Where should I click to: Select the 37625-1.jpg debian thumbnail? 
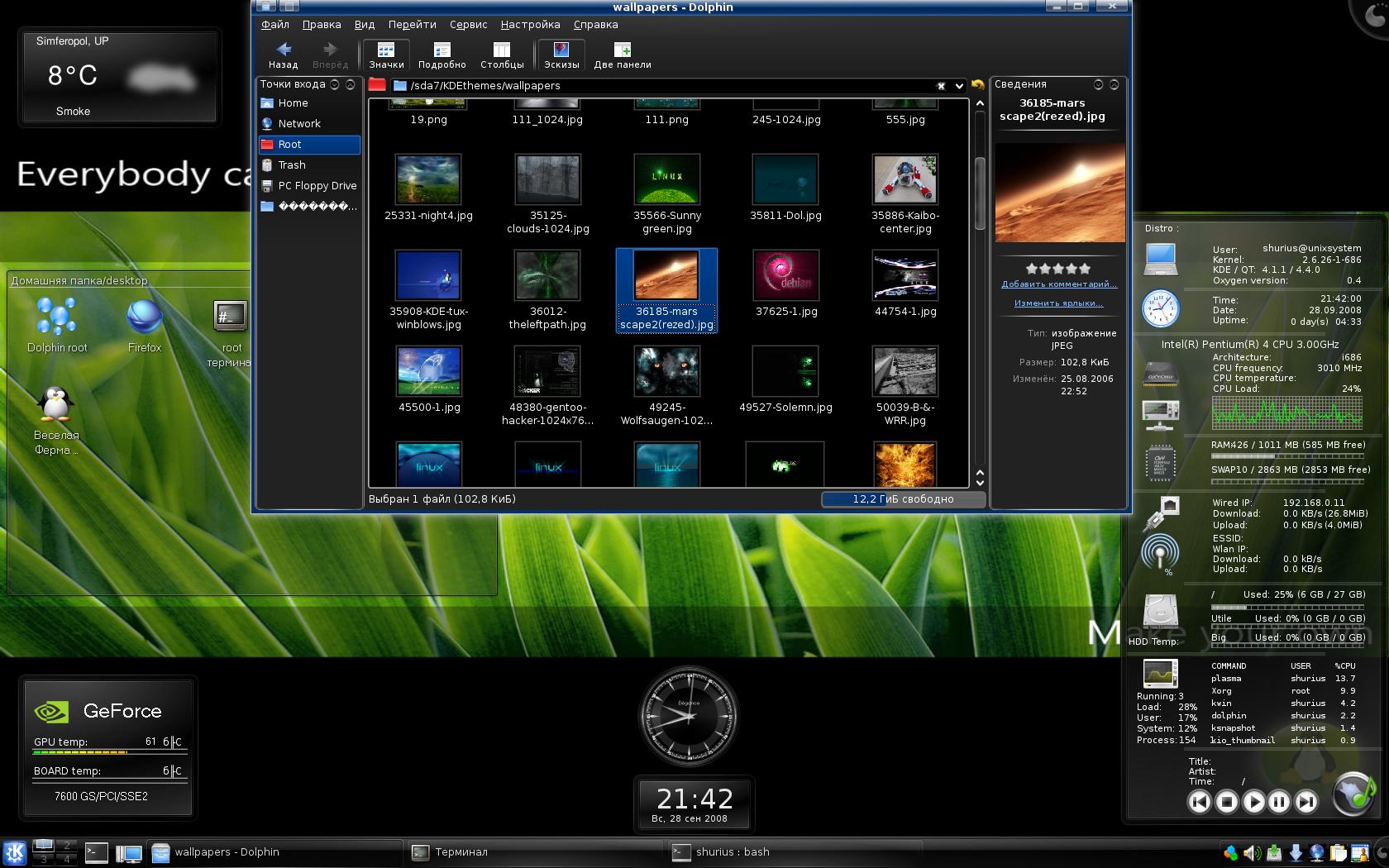pos(786,276)
